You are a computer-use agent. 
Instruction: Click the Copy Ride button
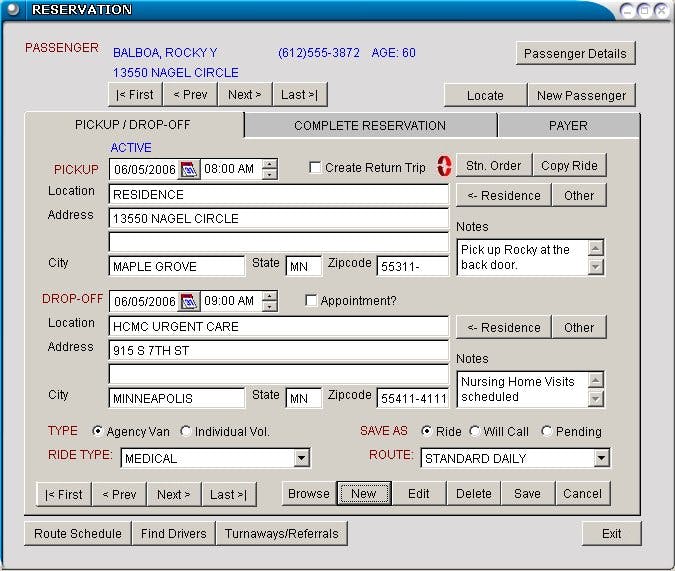pyautogui.click(x=570, y=165)
